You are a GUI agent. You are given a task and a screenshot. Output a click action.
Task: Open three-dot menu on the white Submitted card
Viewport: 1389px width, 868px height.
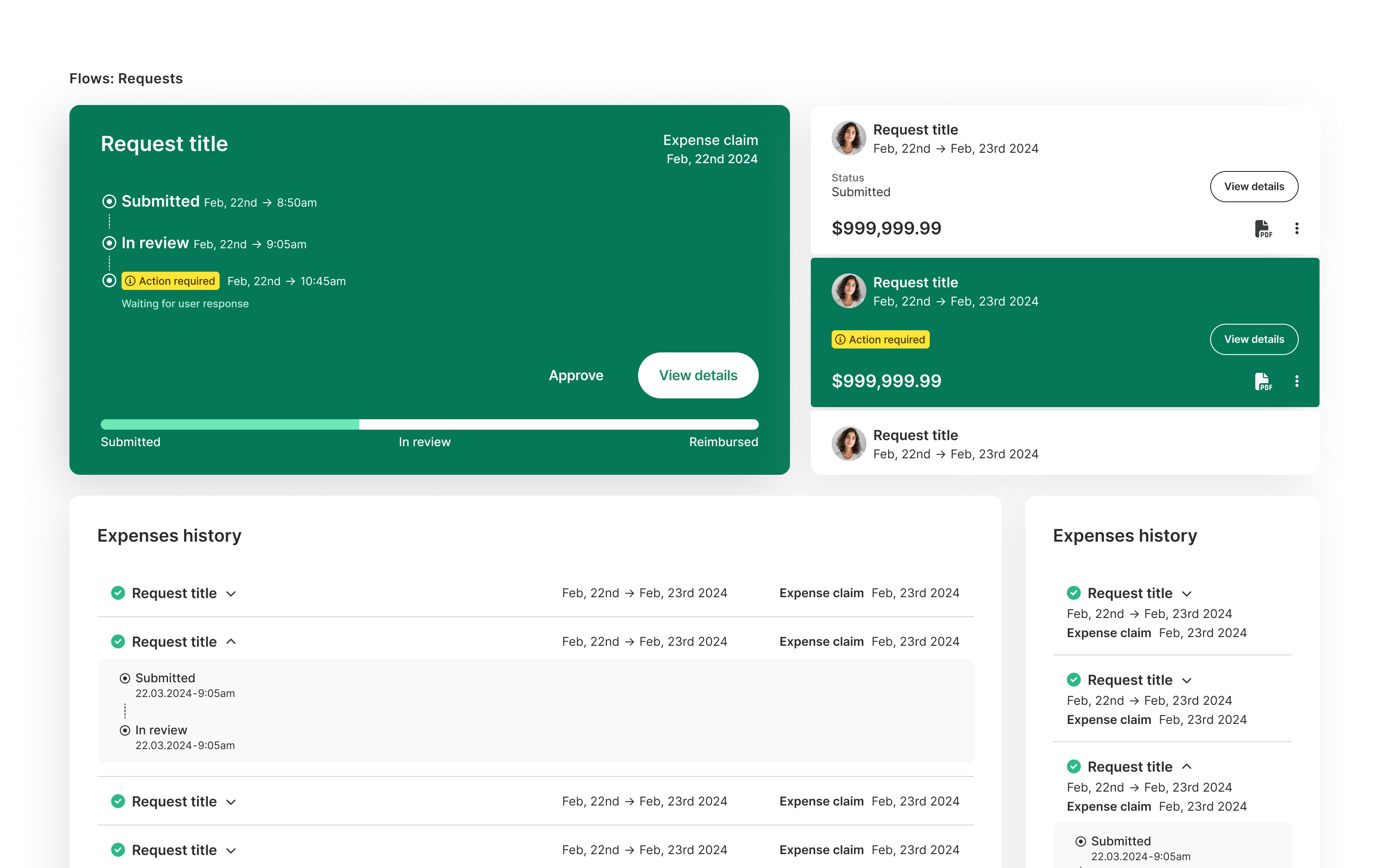[1296, 228]
